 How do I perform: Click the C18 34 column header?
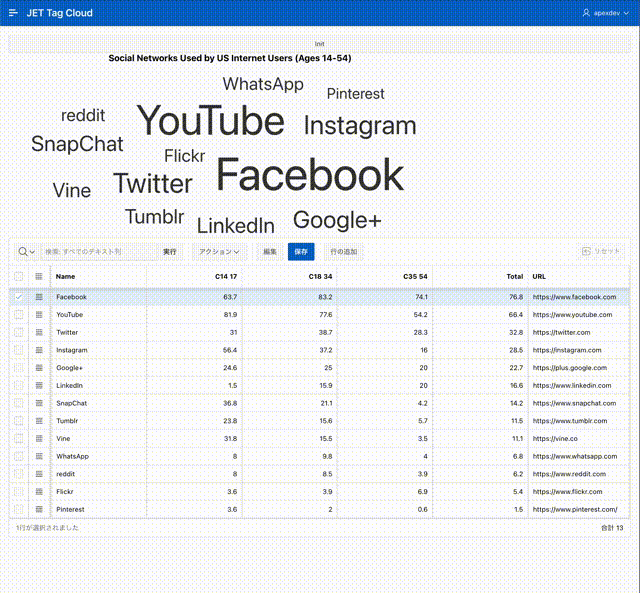289,276
